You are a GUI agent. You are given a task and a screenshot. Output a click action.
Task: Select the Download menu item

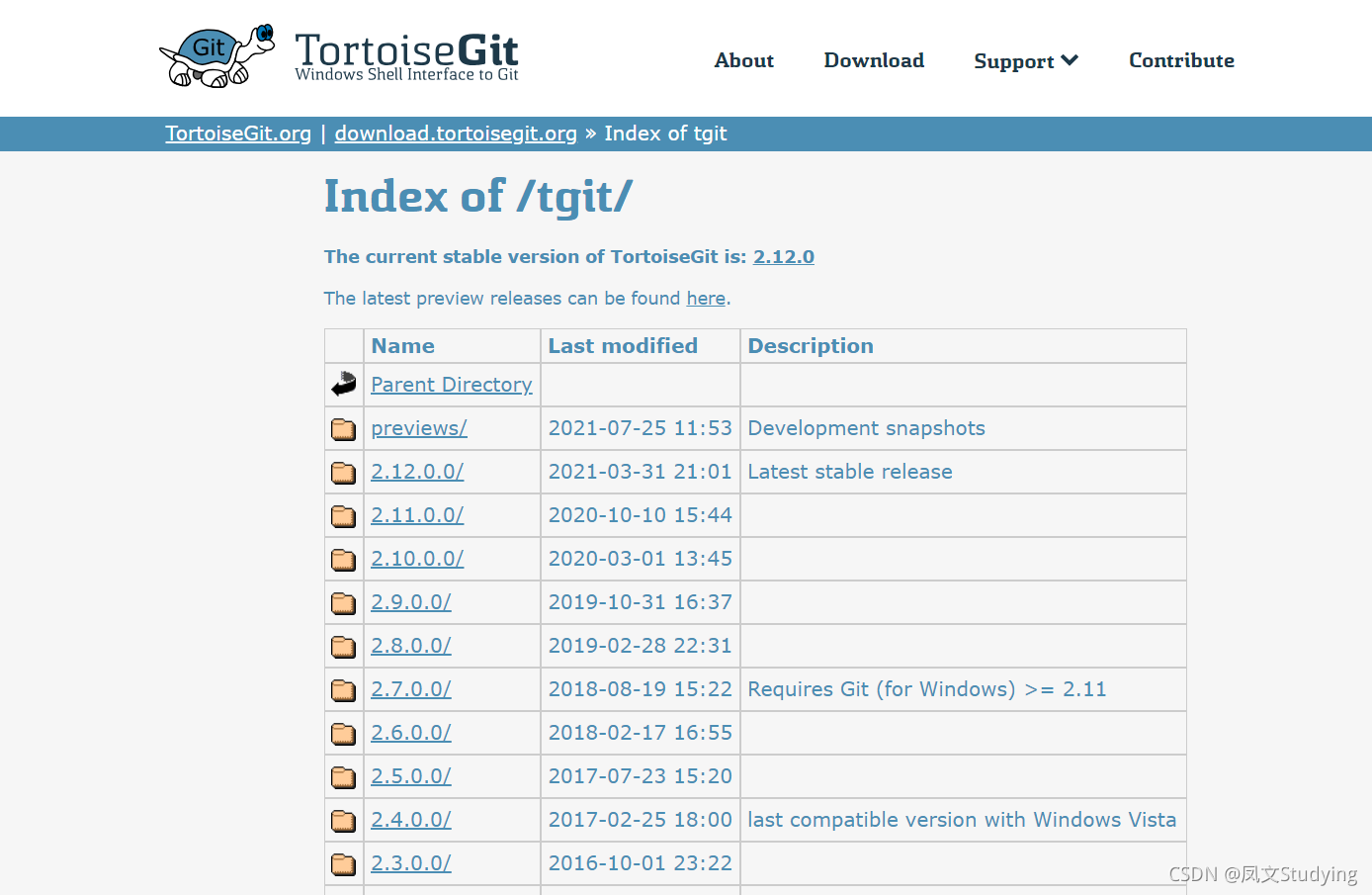coord(874,60)
